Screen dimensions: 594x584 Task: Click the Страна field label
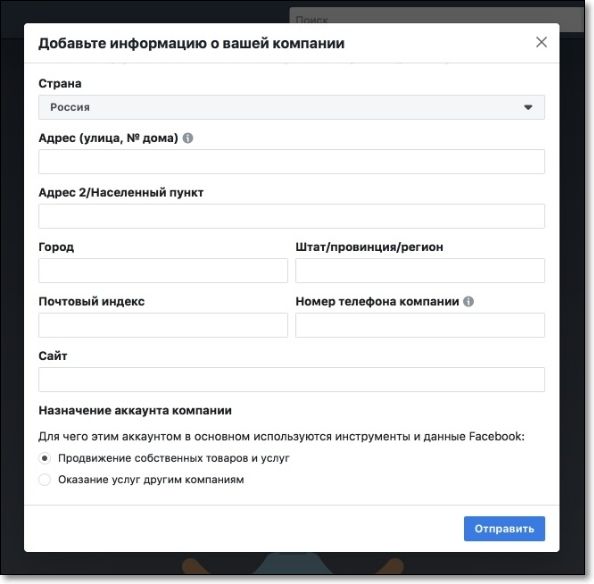pos(60,83)
